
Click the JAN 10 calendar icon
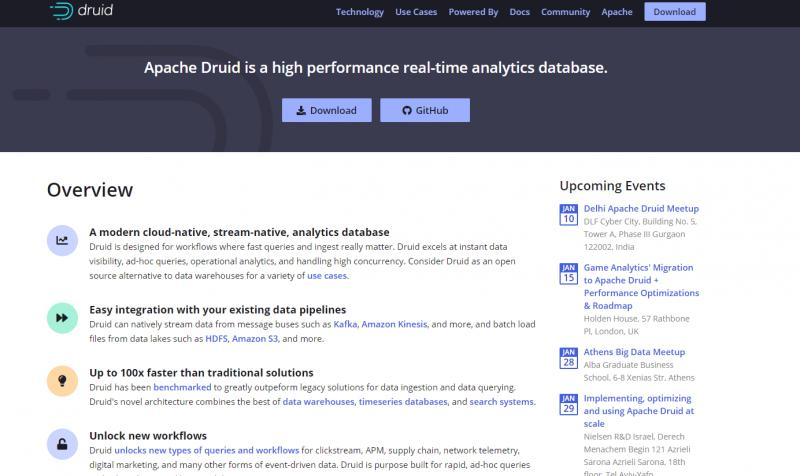(x=568, y=215)
